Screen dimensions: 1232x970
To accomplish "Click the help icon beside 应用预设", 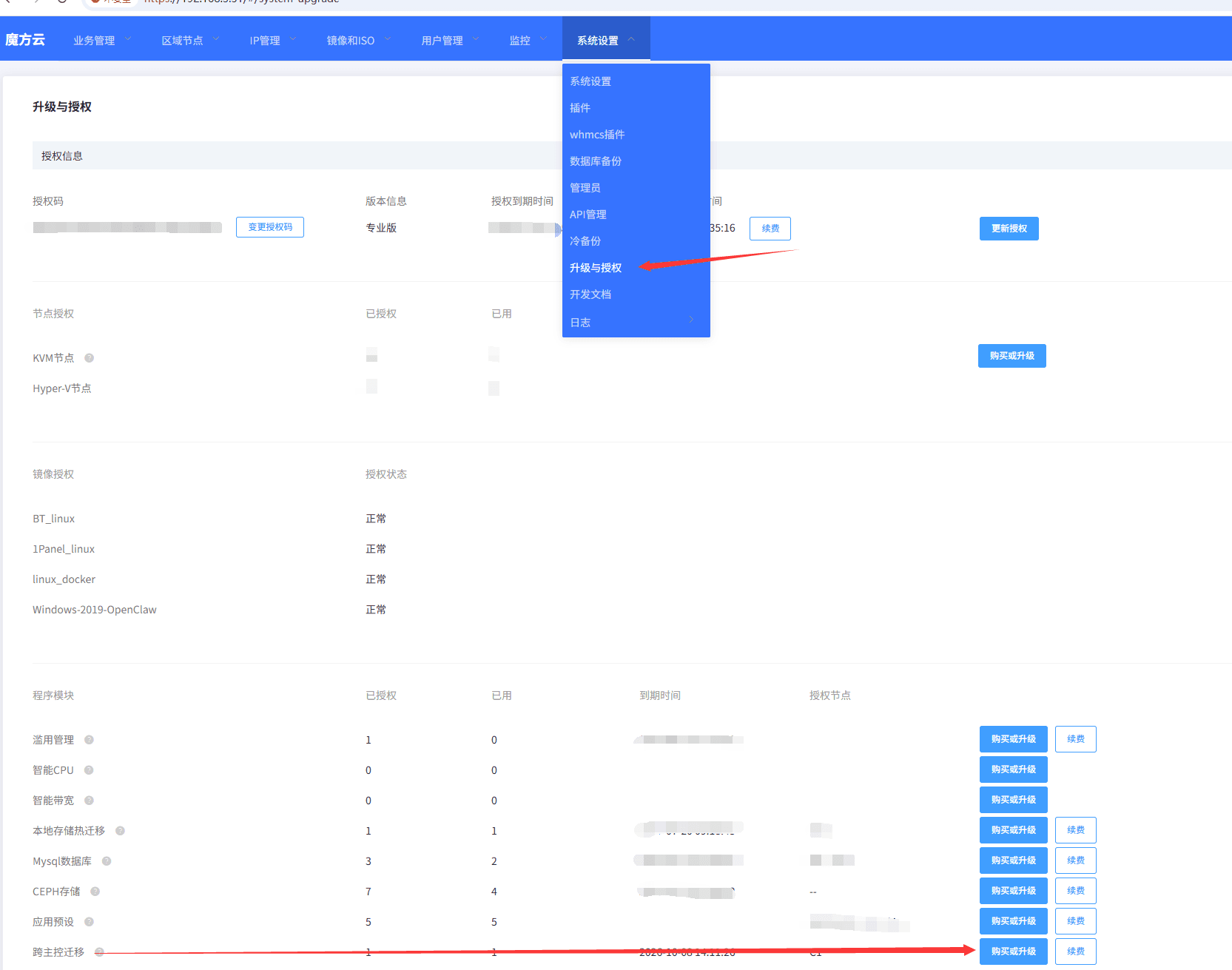I will point(89,922).
